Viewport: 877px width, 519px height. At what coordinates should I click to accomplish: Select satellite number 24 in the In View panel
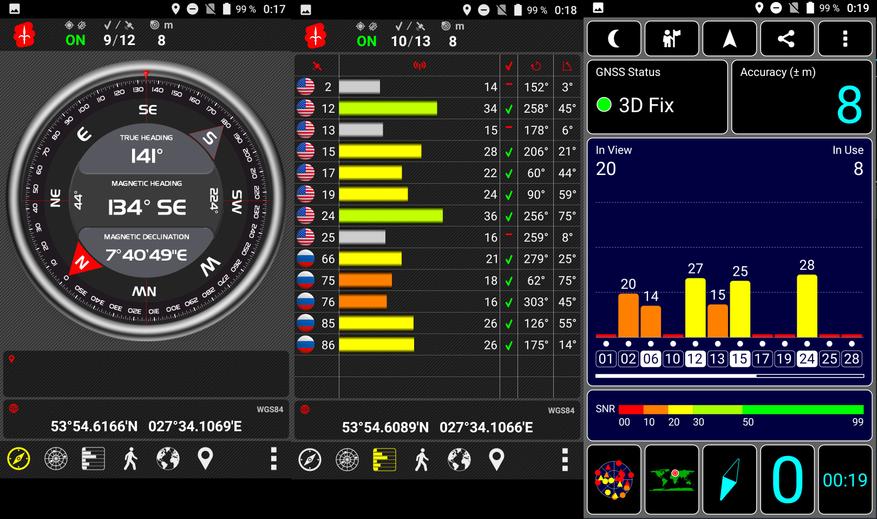[x=807, y=358]
